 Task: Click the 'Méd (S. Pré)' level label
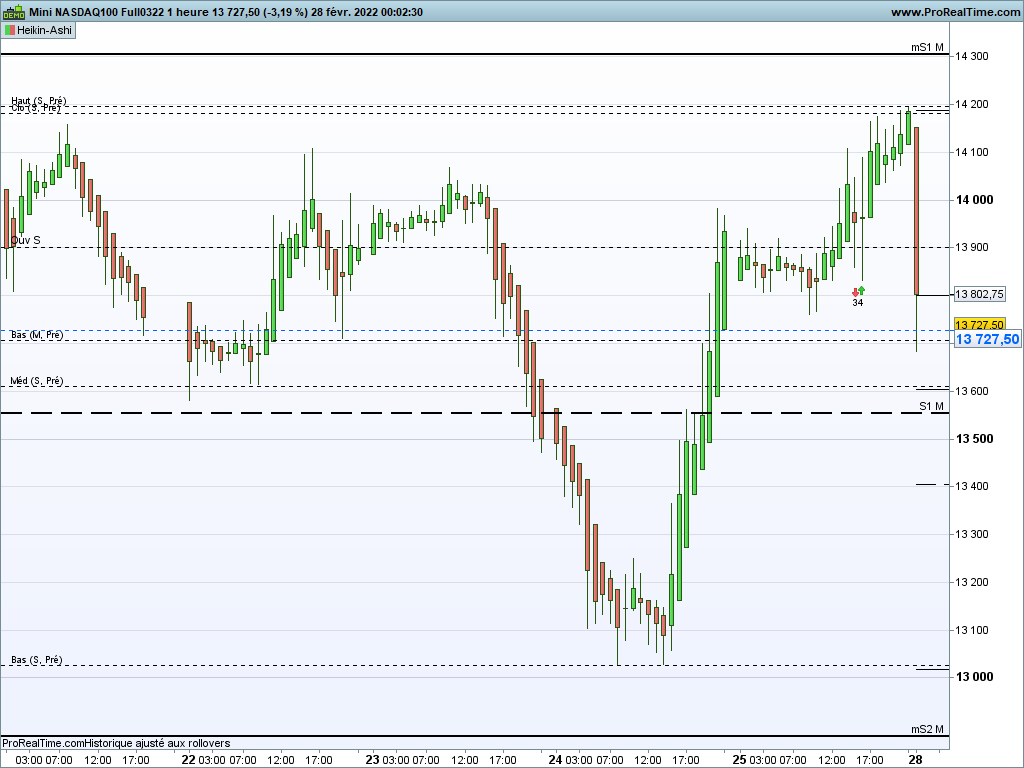pyautogui.click(x=37, y=381)
